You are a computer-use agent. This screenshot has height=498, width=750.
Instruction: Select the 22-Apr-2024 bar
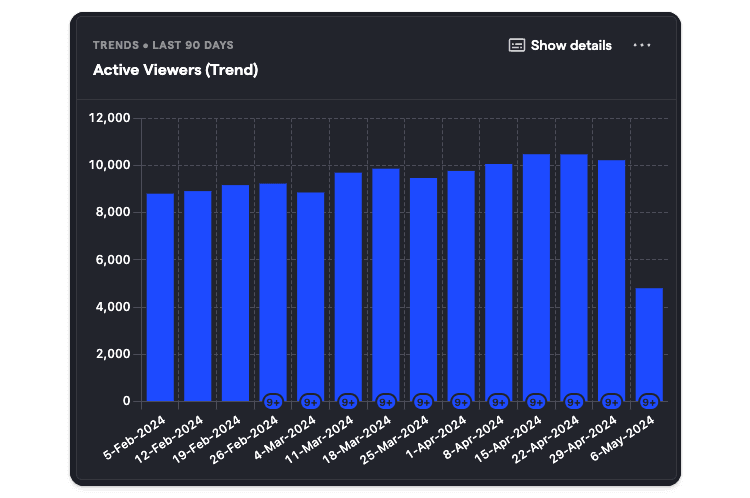[x=574, y=275]
